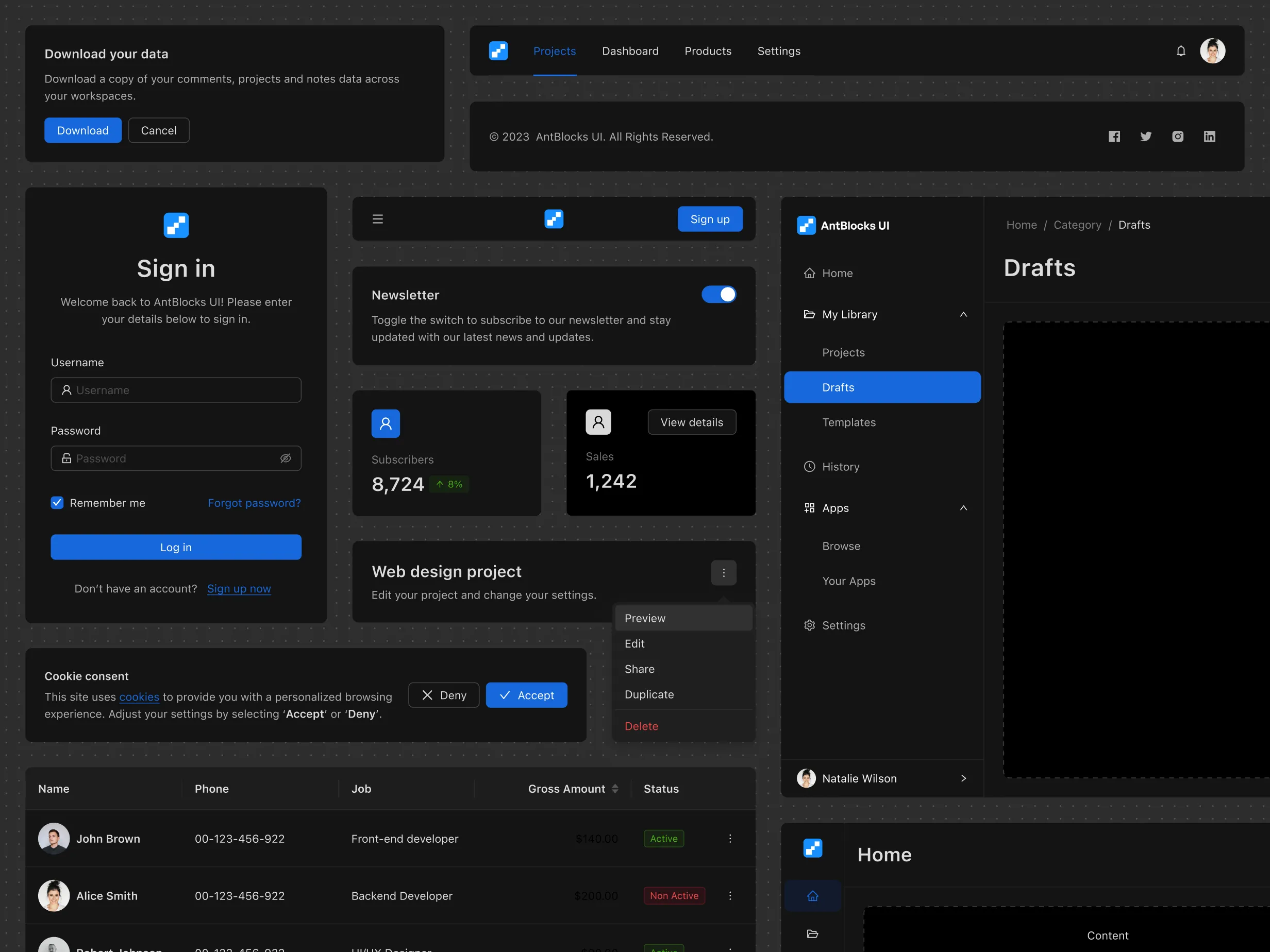The width and height of the screenshot is (1270, 952).
Task: Click the profile avatar in the top navbar
Action: [1213, 50]
